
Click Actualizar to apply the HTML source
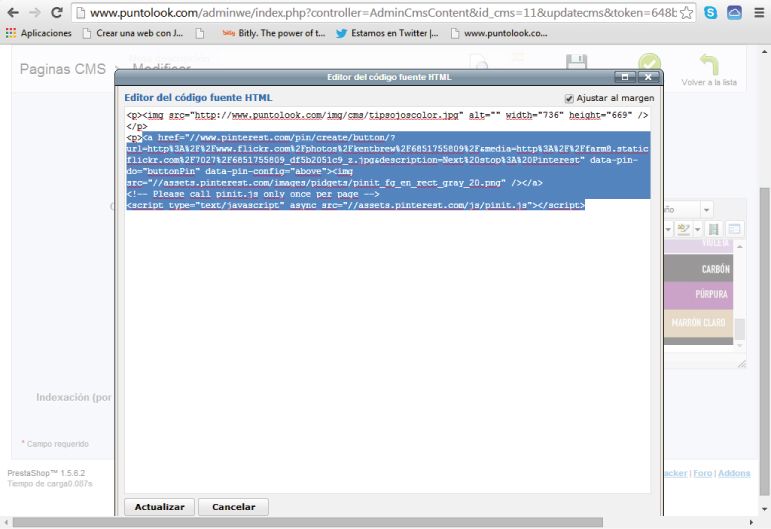(x=159, y=507)
